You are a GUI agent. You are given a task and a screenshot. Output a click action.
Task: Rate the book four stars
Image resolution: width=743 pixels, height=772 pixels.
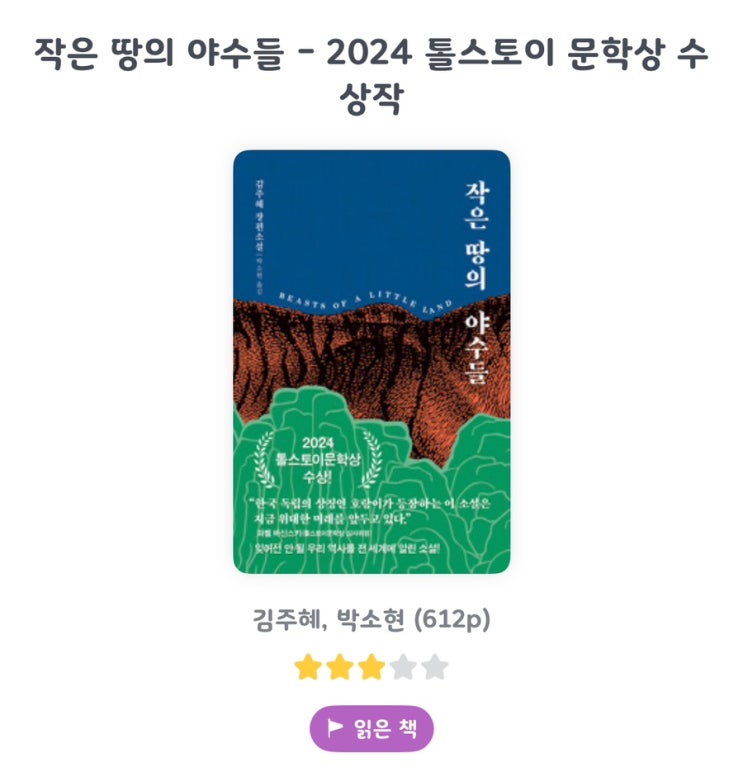pyautogui.click(x=403, y=667)
